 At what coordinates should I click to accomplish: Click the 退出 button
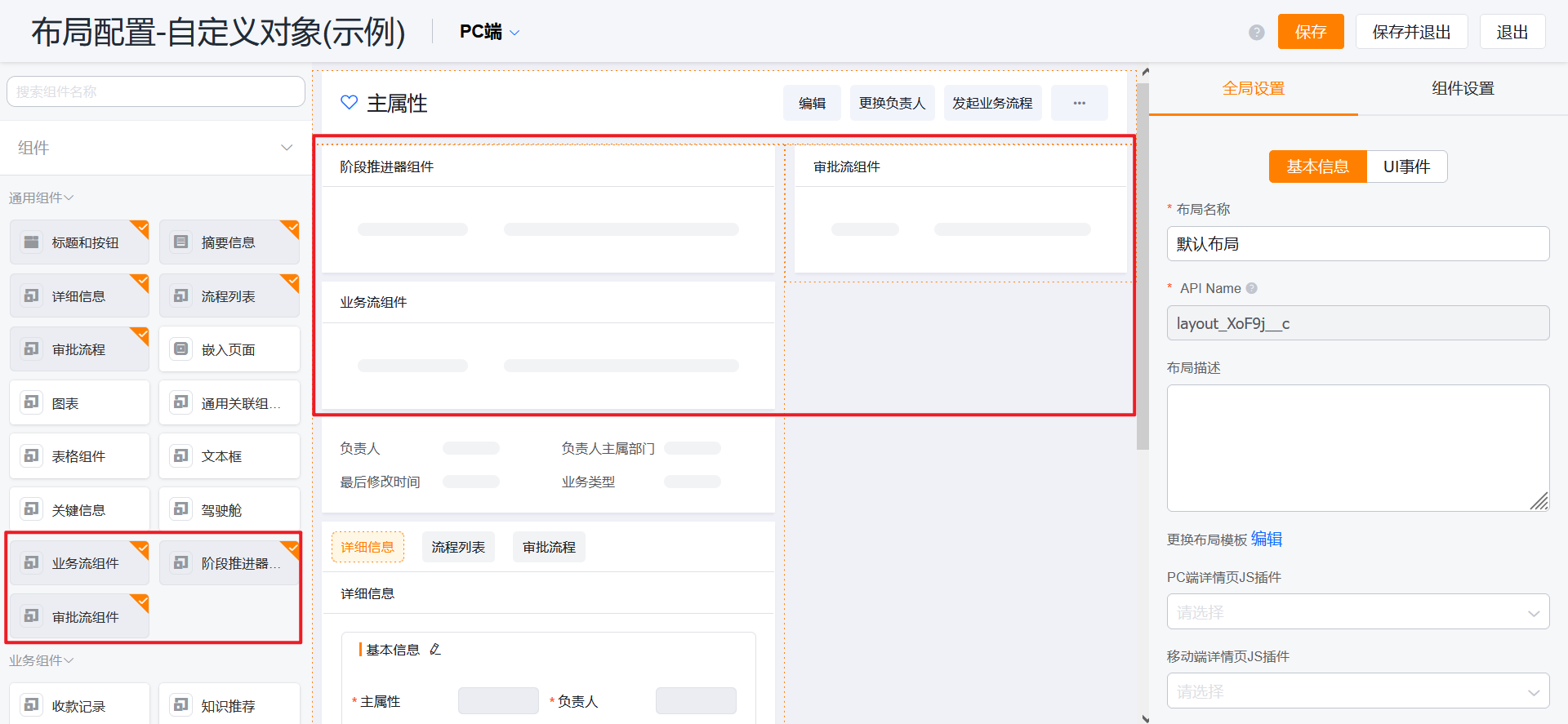(x=1512, y=32)
